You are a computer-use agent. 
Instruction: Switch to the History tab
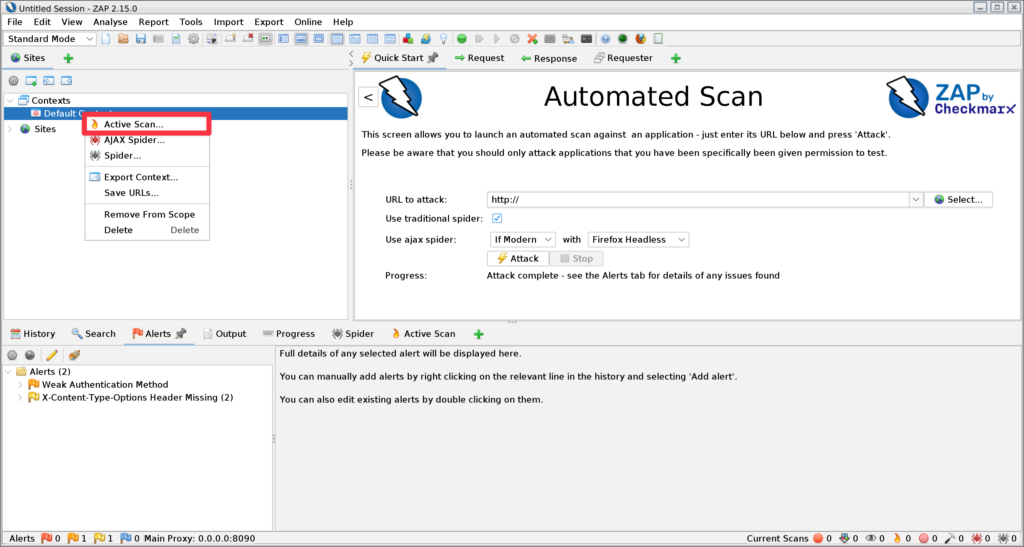[33, 334]
